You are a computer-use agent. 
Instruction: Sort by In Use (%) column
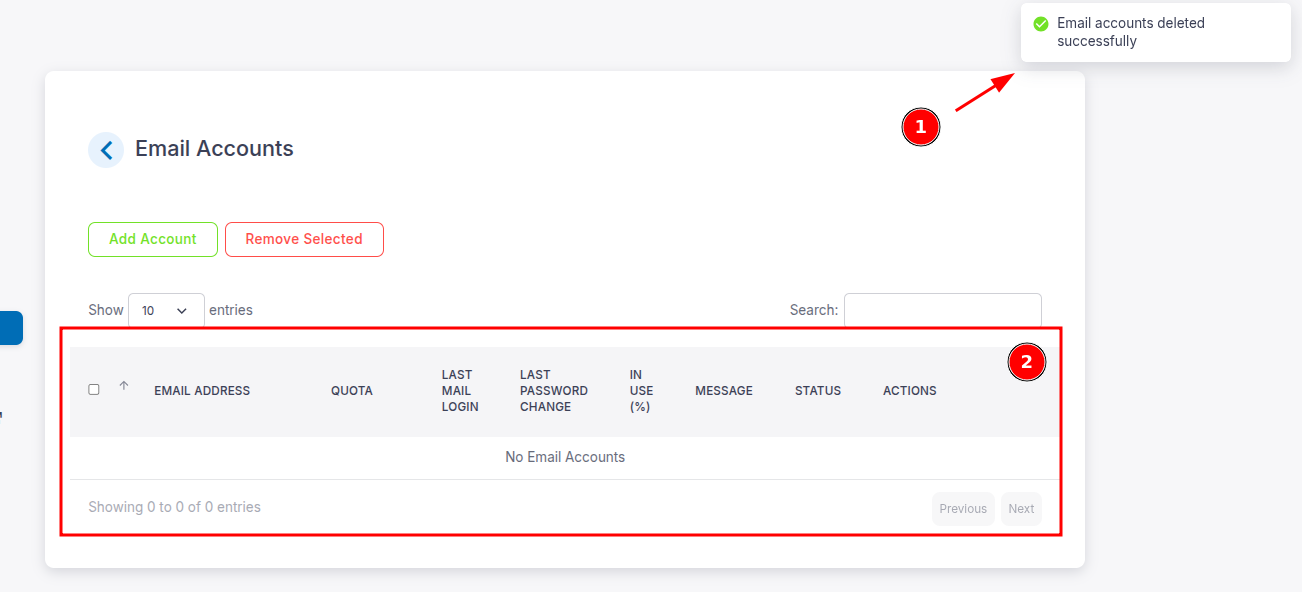click(641, 391)
